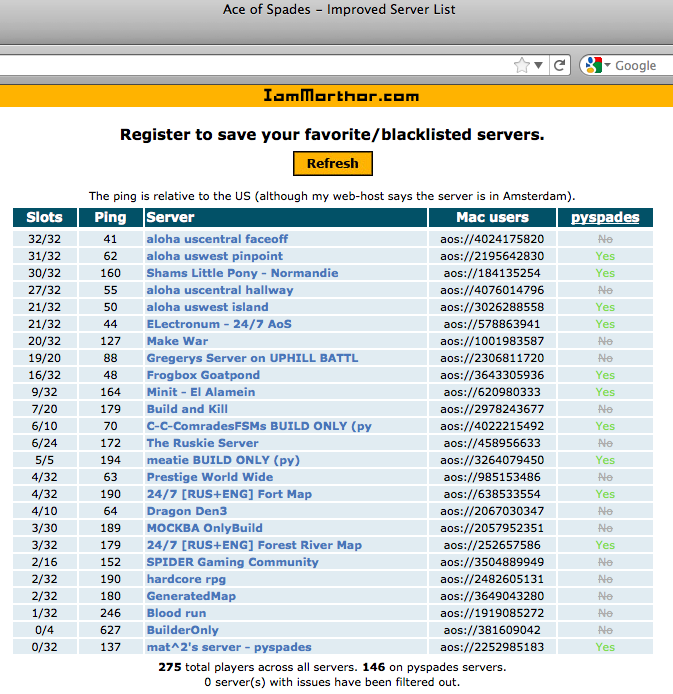Open MOCKBA OnlyBuild server link

[x=204, y=528]
